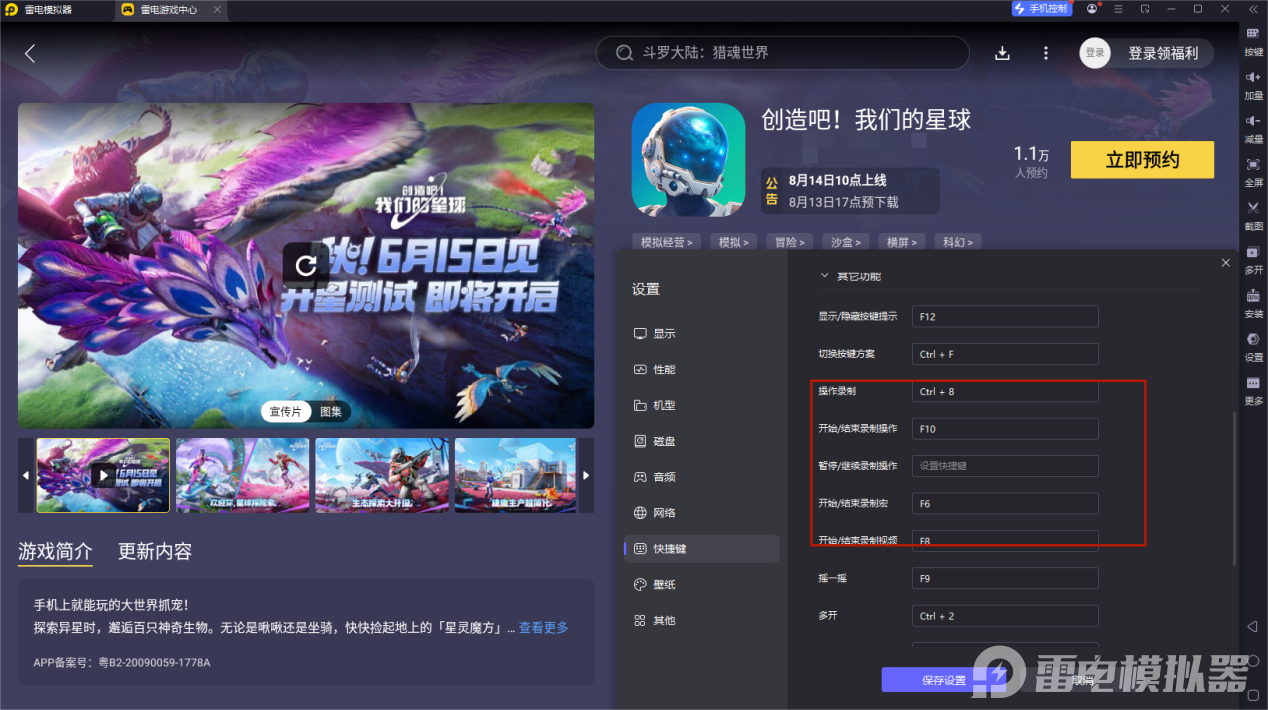Open the three-dot menu near the download icon

pos(1045,52)
